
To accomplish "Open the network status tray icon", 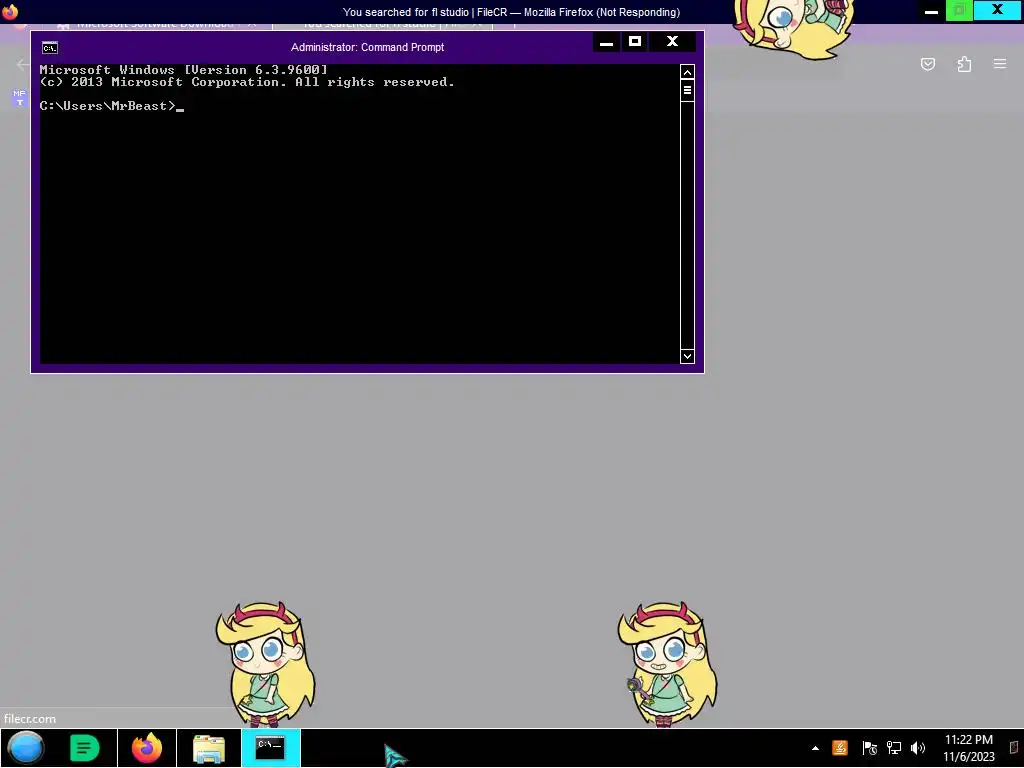I will [893, 748].
